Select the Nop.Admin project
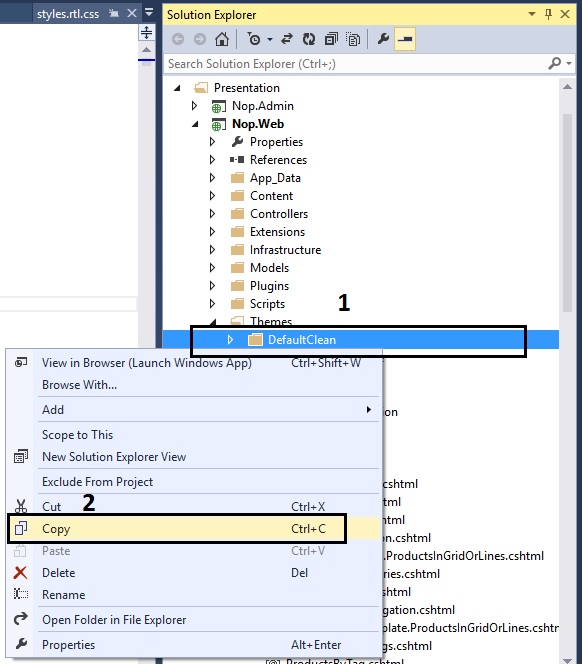This screenshot has width=582, height=664. click(x=263, y=106)
